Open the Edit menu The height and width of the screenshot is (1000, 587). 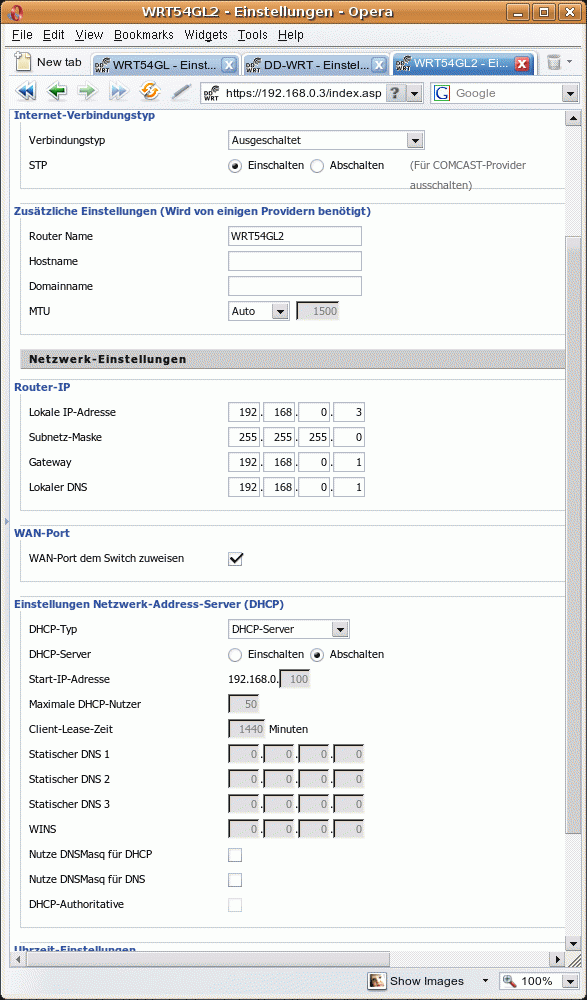54,35
